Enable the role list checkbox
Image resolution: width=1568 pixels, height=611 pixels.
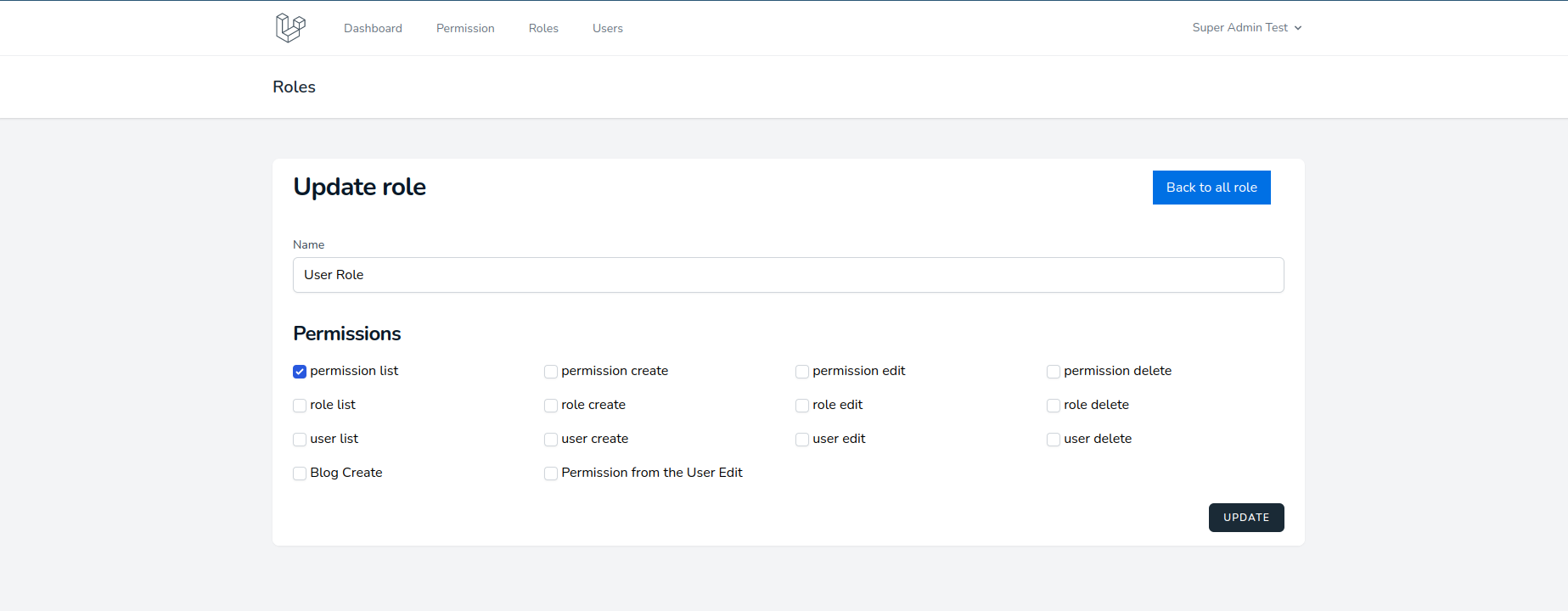pos(300,406)
